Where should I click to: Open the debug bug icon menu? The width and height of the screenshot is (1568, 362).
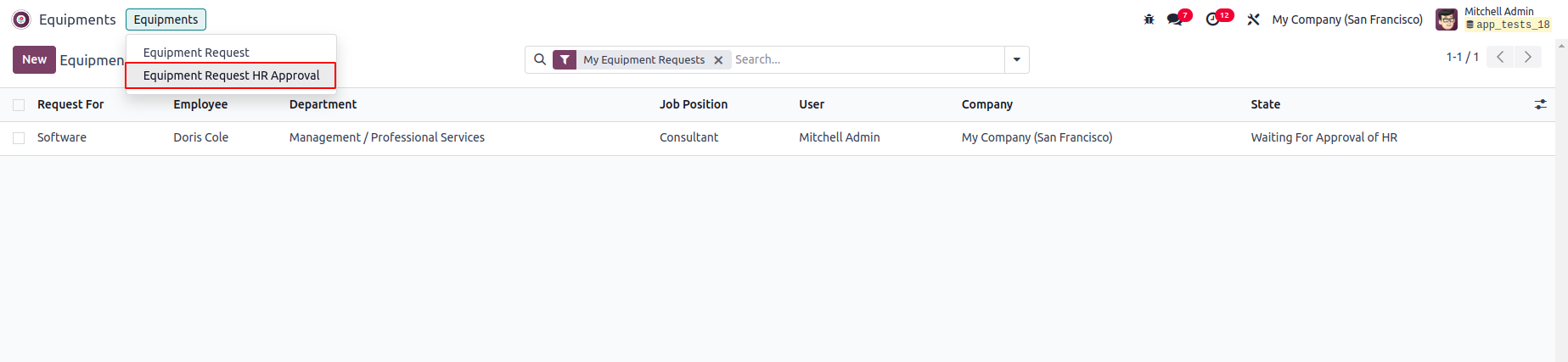coord(1149,19)
